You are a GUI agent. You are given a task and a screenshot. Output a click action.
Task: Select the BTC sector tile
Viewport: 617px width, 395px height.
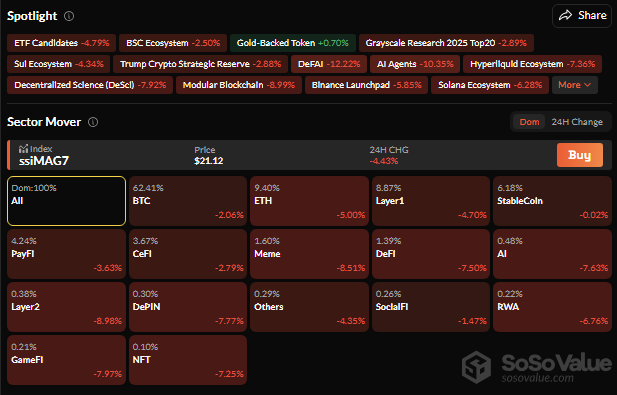click(x=188, y=201)
